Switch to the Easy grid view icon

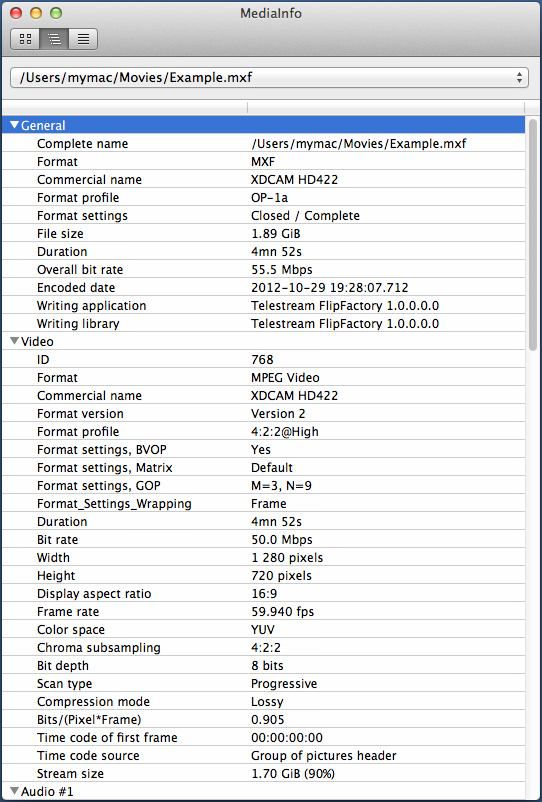[x=26, y=39]
